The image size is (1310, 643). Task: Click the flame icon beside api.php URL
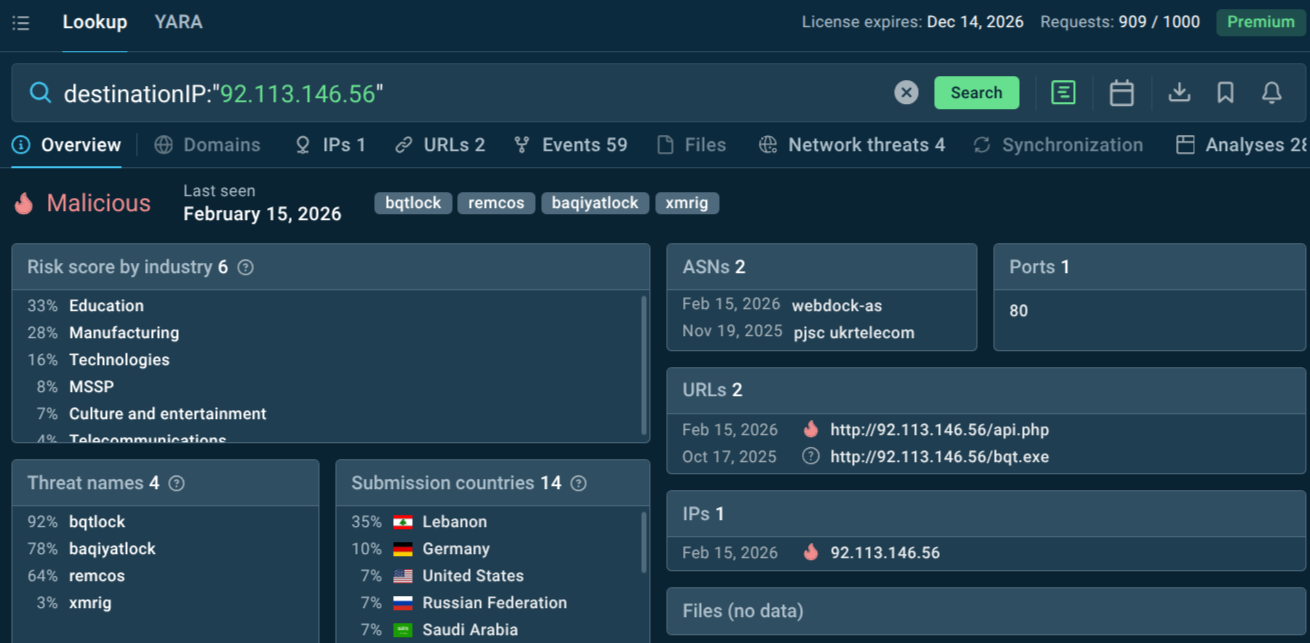810,429
